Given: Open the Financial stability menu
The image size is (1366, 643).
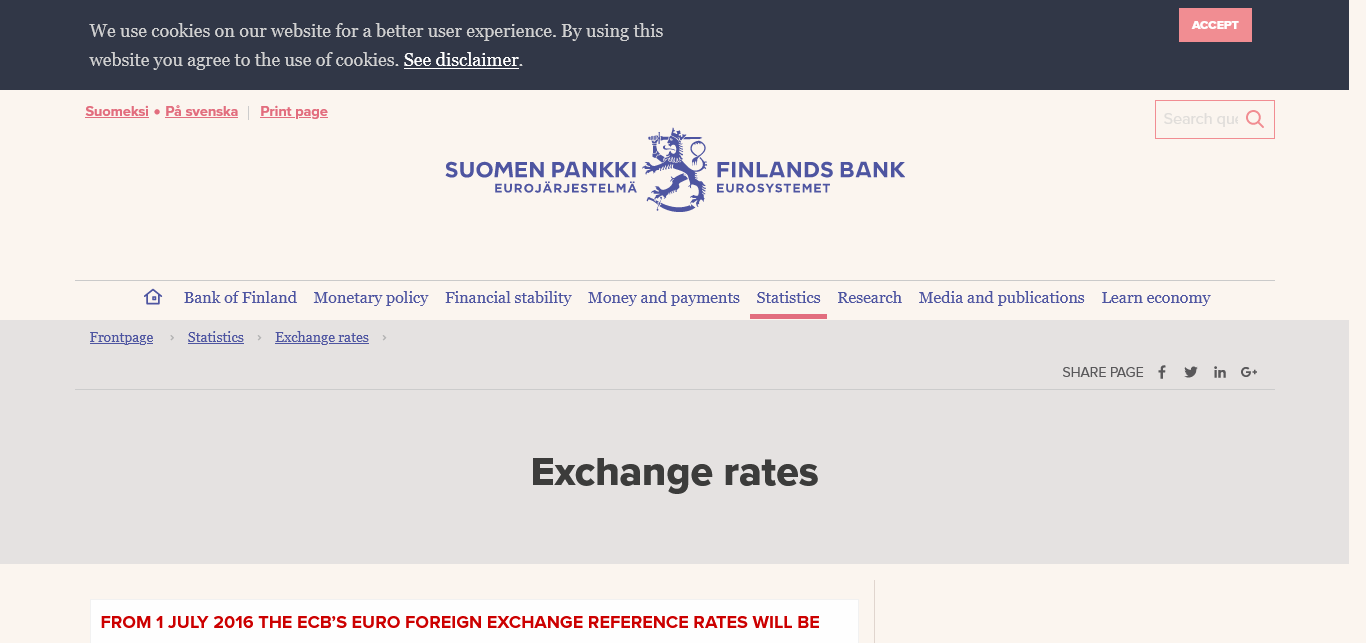Looking at the screenshot, I should [508, 298].
